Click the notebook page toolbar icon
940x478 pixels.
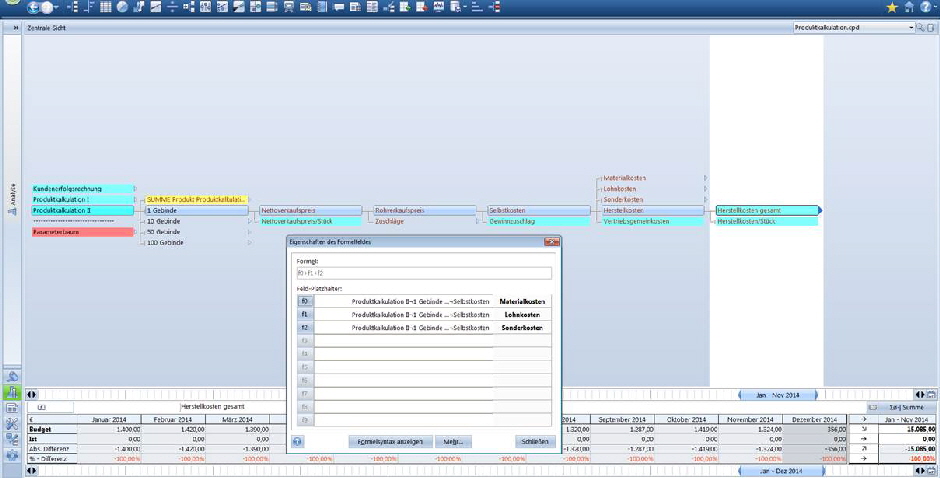[322, 7]
